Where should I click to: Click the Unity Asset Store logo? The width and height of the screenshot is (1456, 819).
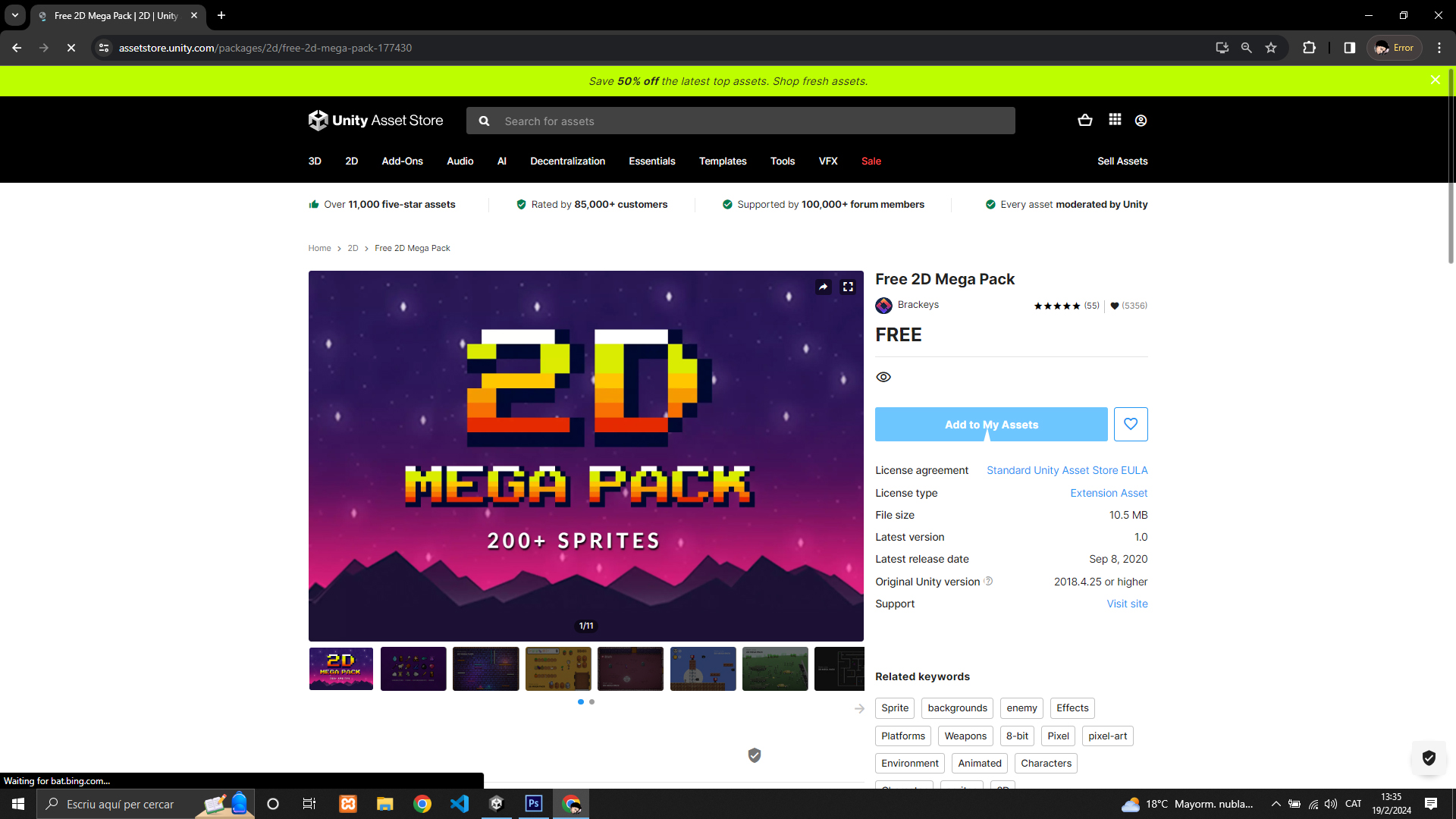(375, 121)
